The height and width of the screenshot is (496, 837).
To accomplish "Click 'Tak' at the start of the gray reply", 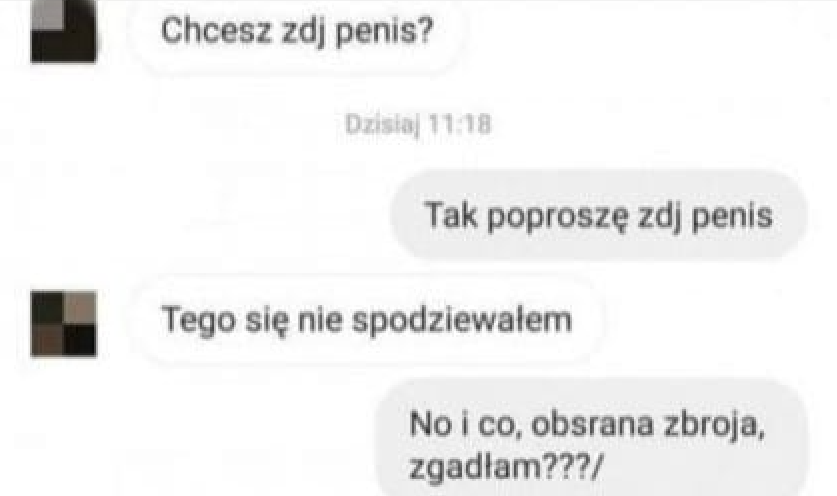I will click(x=451, y=215).
